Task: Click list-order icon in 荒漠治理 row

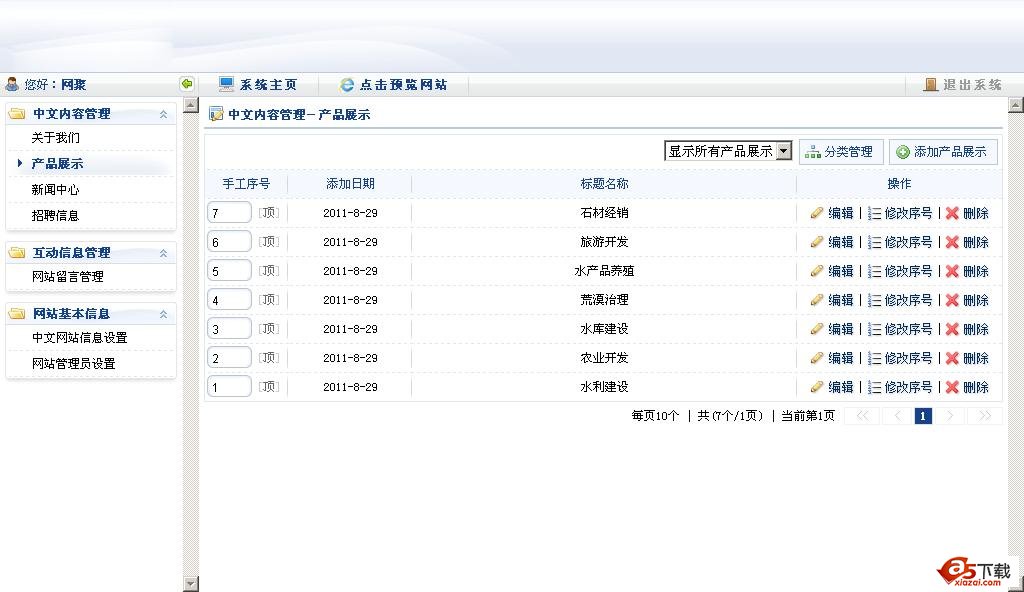Action: coord(874,300)
